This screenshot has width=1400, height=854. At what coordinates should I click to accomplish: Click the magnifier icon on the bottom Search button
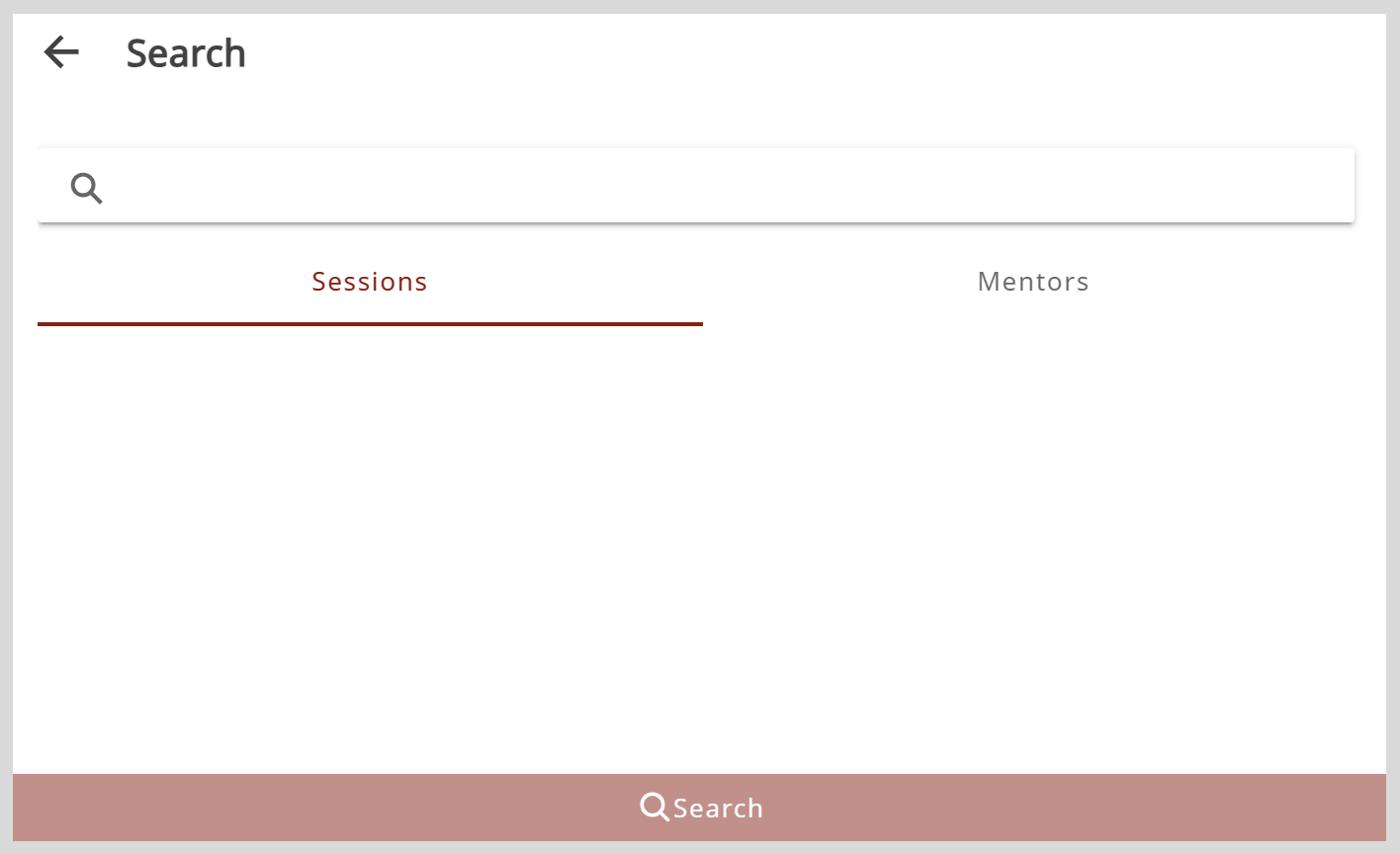[655, 808]
